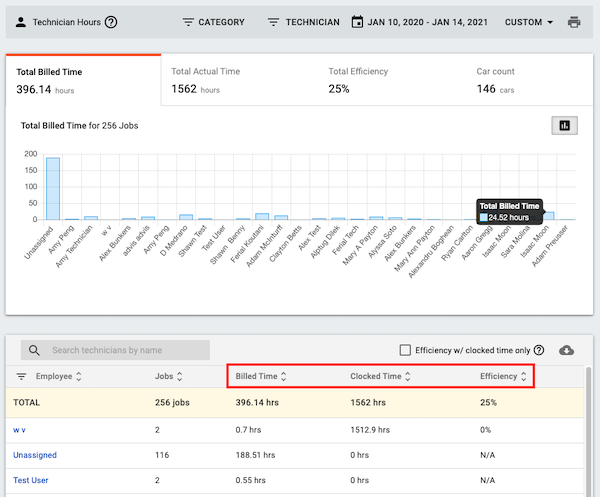Open the Unassigned employee link

click(x=35, y=455)
